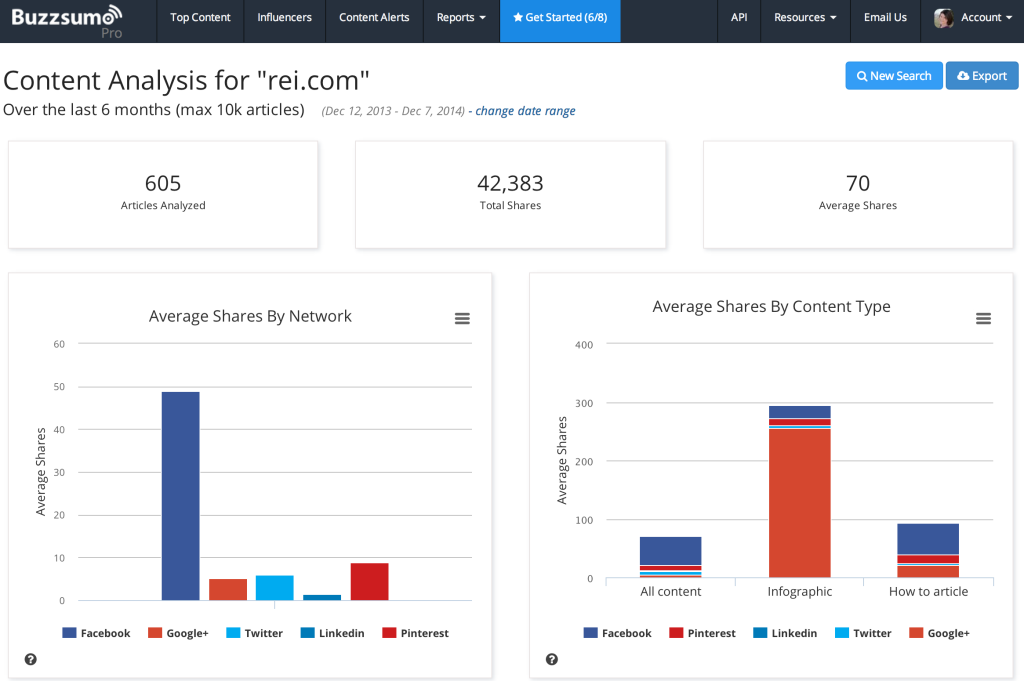
Task: Click the Content Analysis for "rei.com" heading
Action: pos(186,81)
